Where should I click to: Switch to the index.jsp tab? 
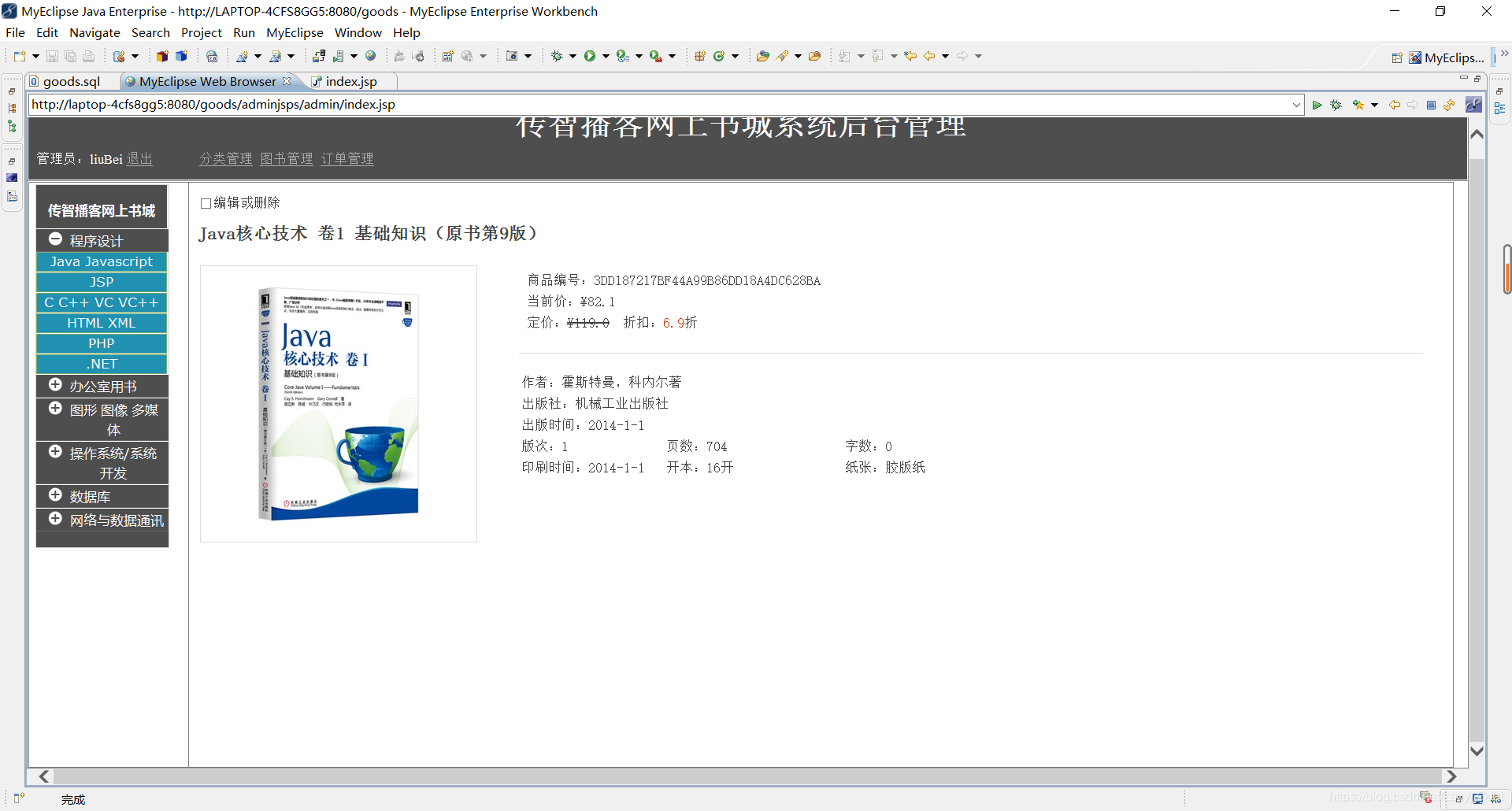click(x=351, y=81)
